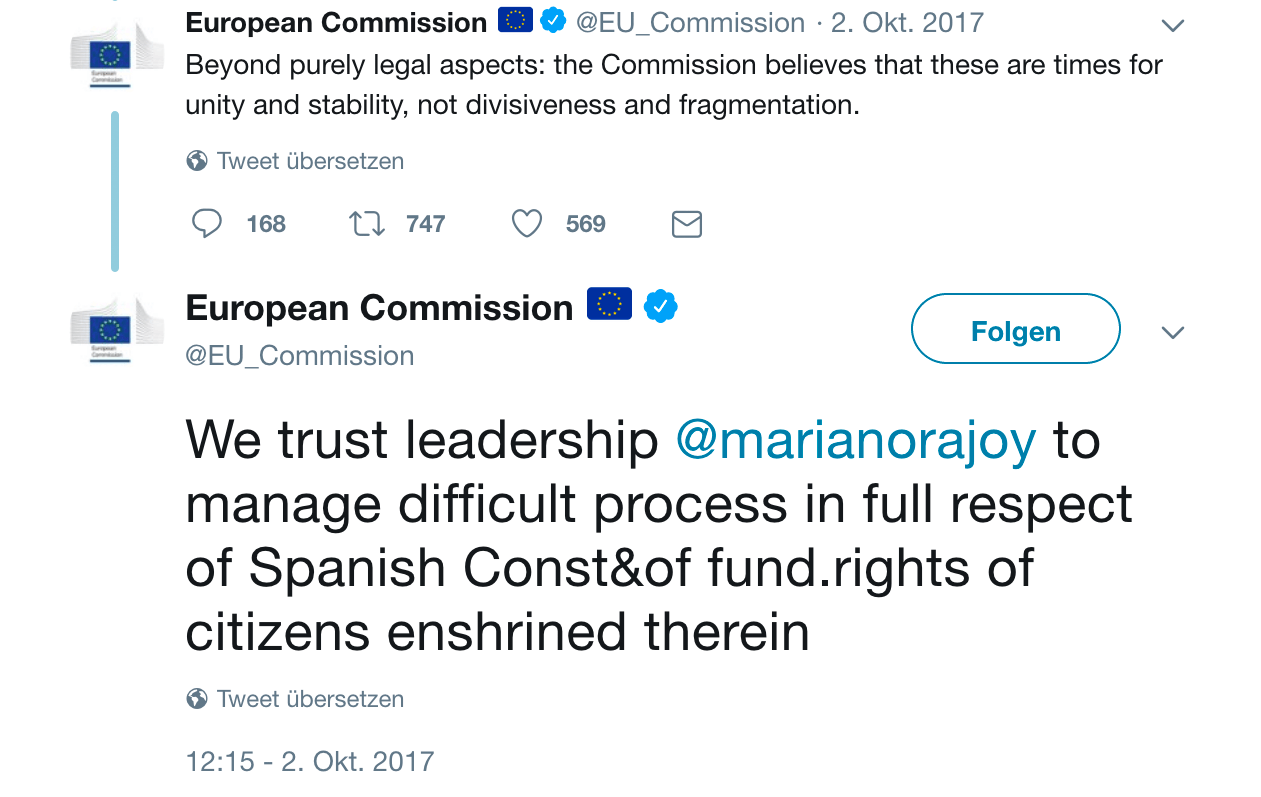Click the globe icon below main tweet

pyautogui.click(x=197, y=699)
